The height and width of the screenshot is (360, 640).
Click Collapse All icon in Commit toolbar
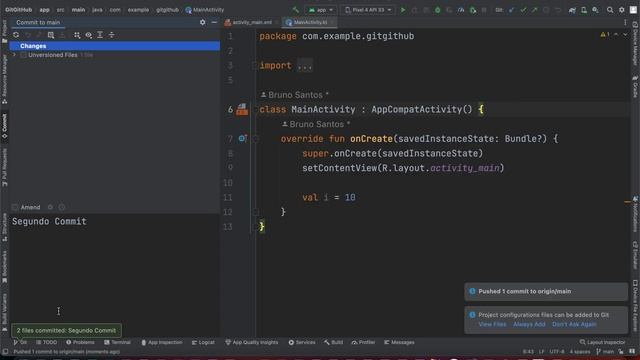tap(111, 35)
